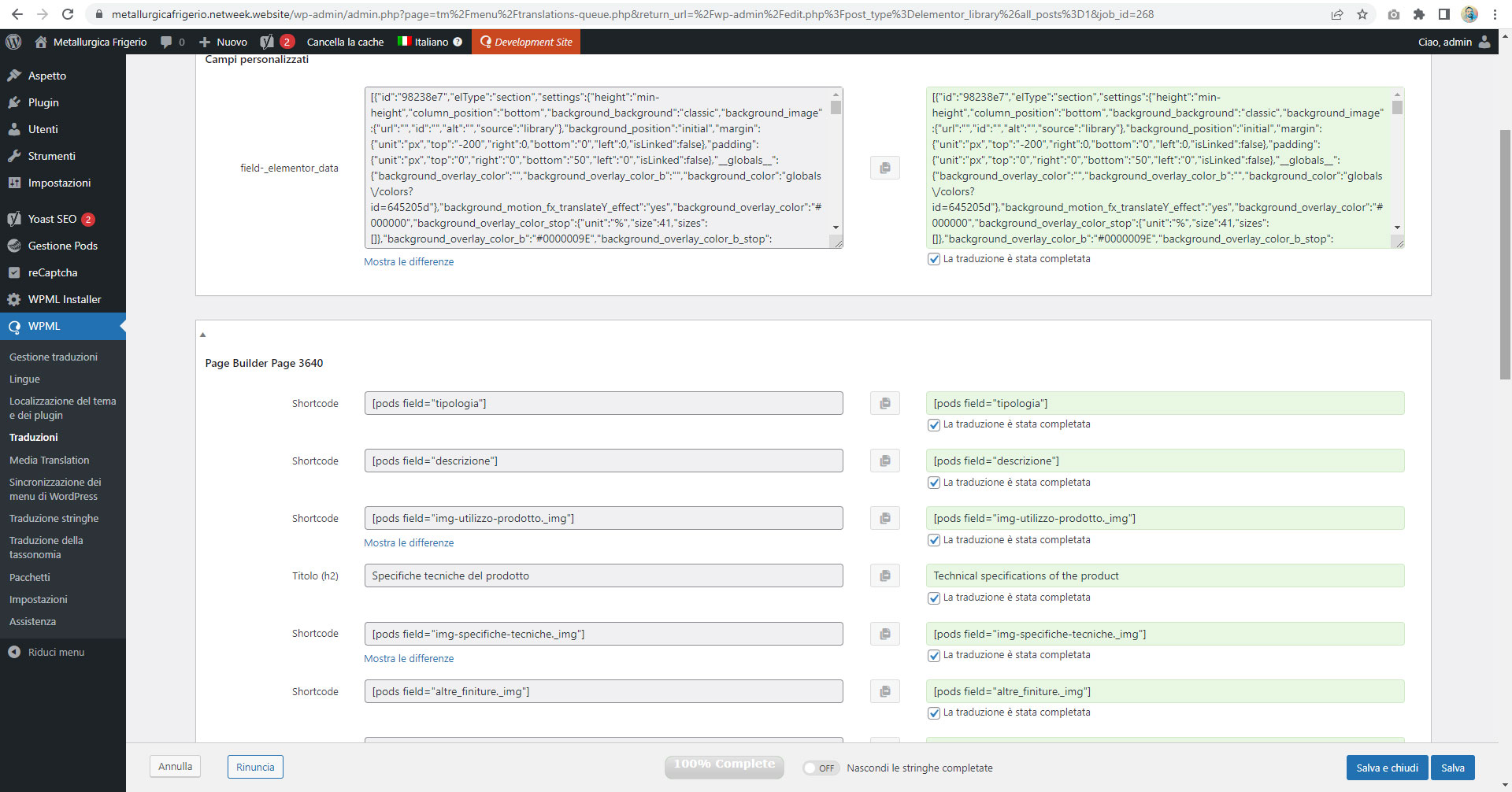Click the comments bubble icon in admin bar

coord(167,42)
